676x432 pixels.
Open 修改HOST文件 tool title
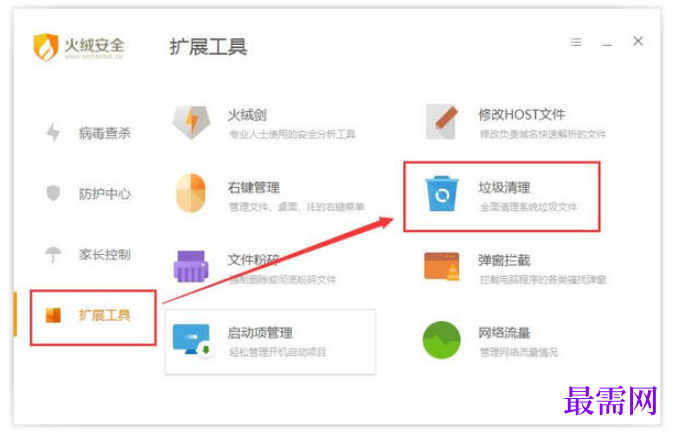[x=522, y=114]
